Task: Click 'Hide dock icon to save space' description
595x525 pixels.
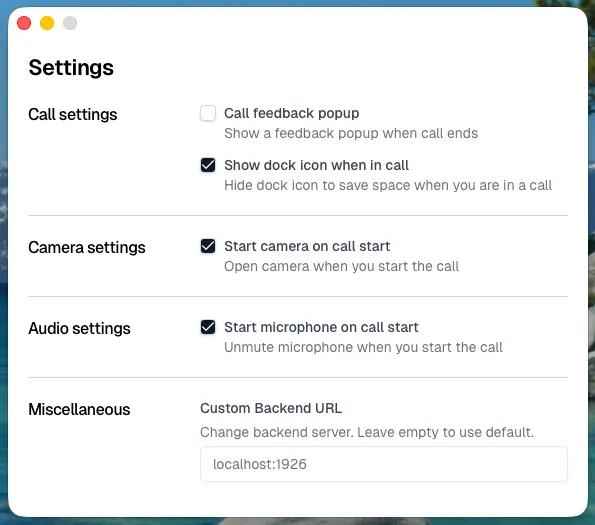Action: [x=388, y=185]
